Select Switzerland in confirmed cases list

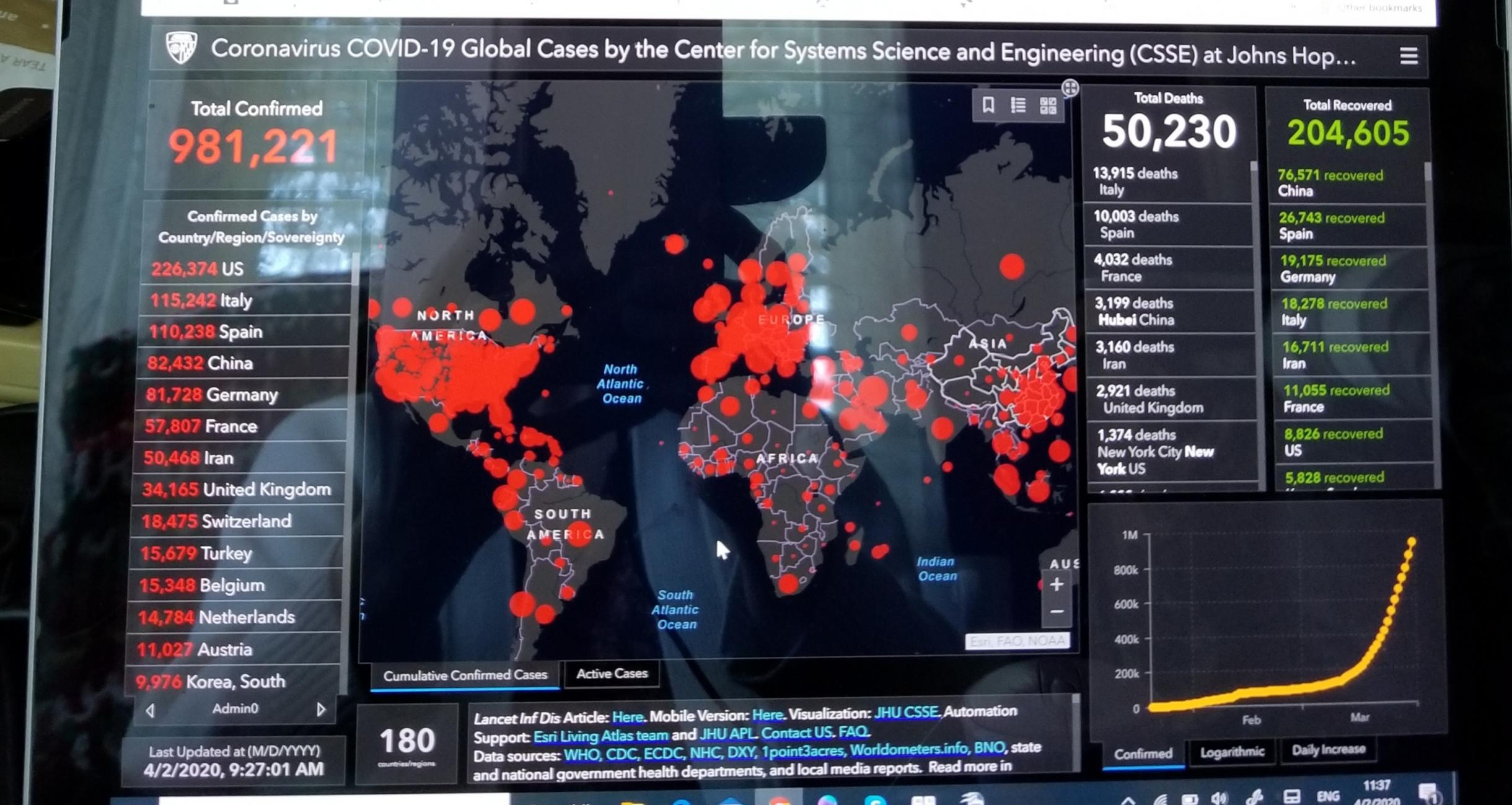pos(237,521)
